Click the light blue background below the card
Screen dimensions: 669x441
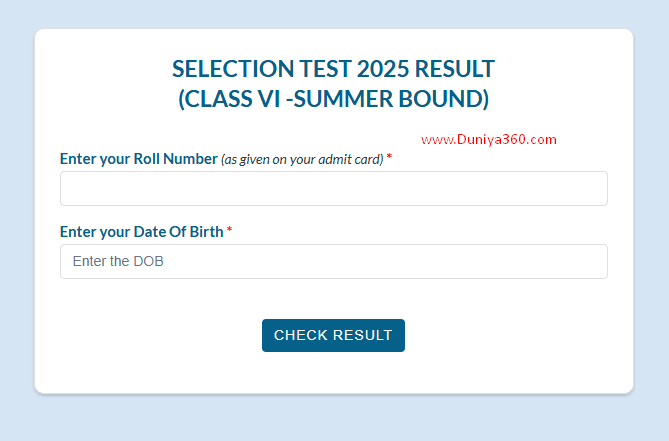coord(333,418)
